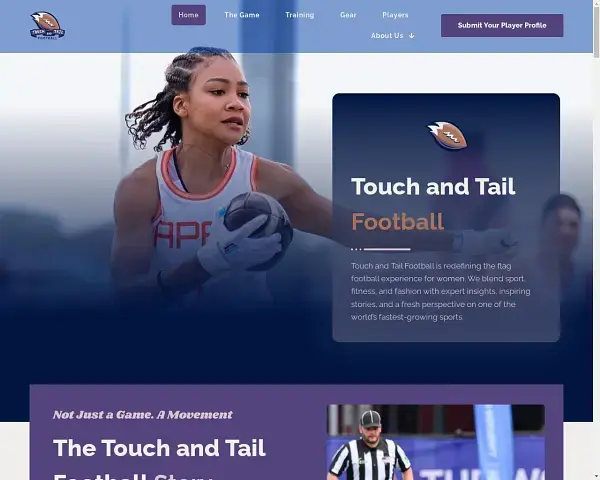The height and width of the screenshot is (480, 600).
Task: Click the football icon in the hero card
Action: [446, 135]
